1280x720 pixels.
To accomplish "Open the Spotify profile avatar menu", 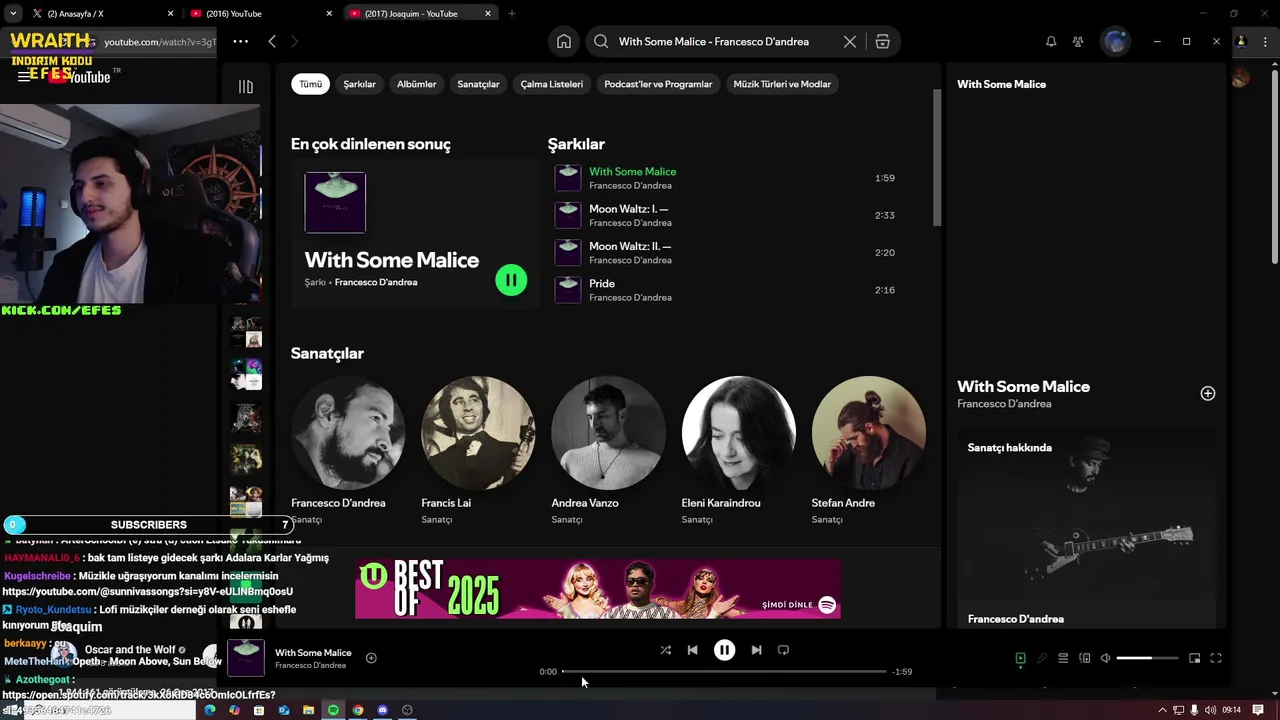I will click(x=1115, y=41).
